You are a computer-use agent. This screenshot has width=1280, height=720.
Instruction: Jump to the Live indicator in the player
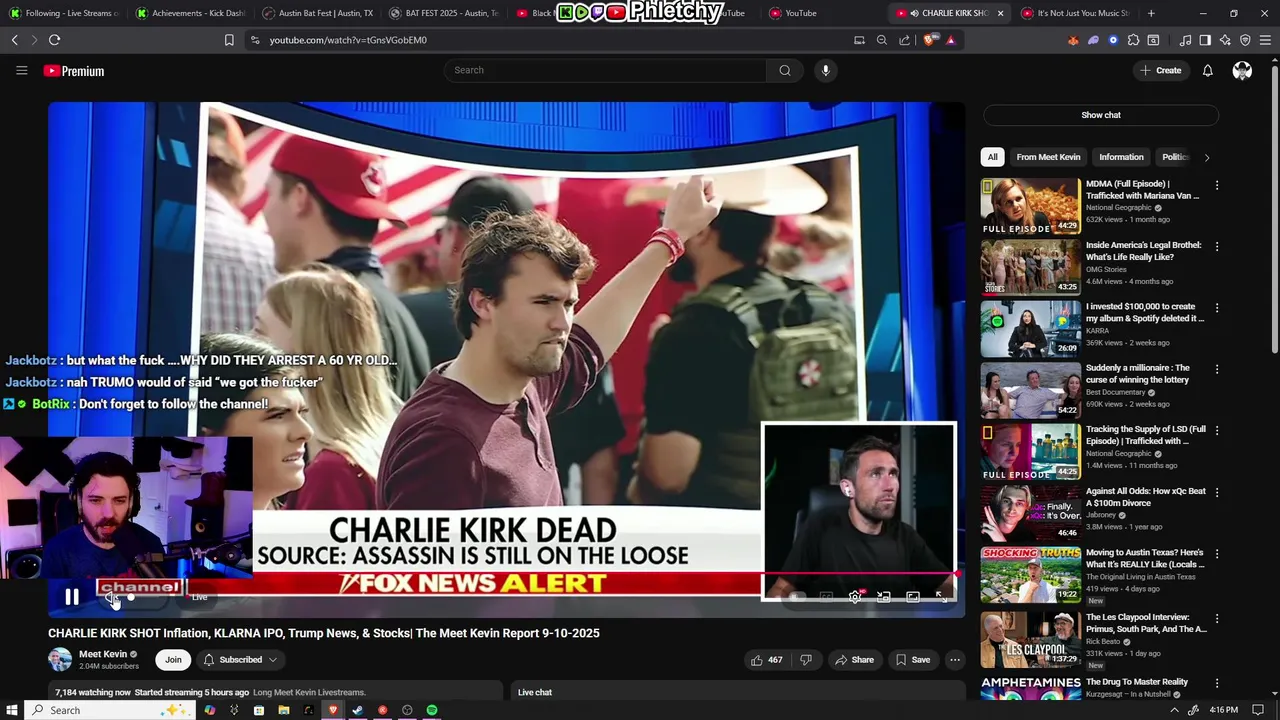pos(199,598)
